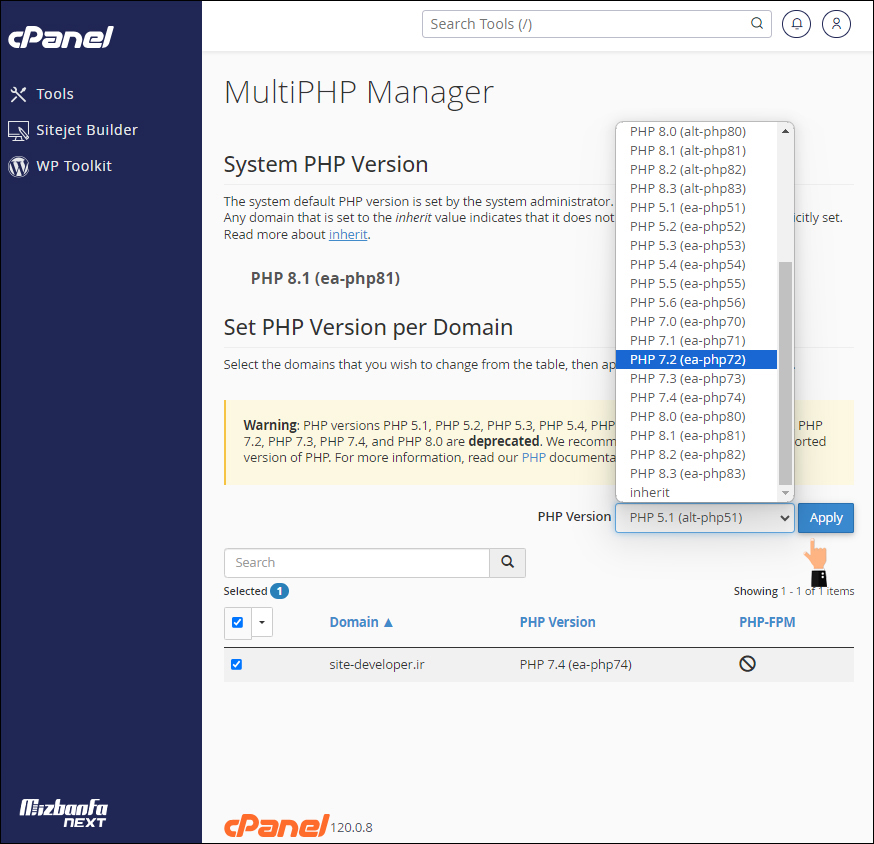874x844 pixels.
Task: Click the cPanel footer logo
Action: [276, 826]
